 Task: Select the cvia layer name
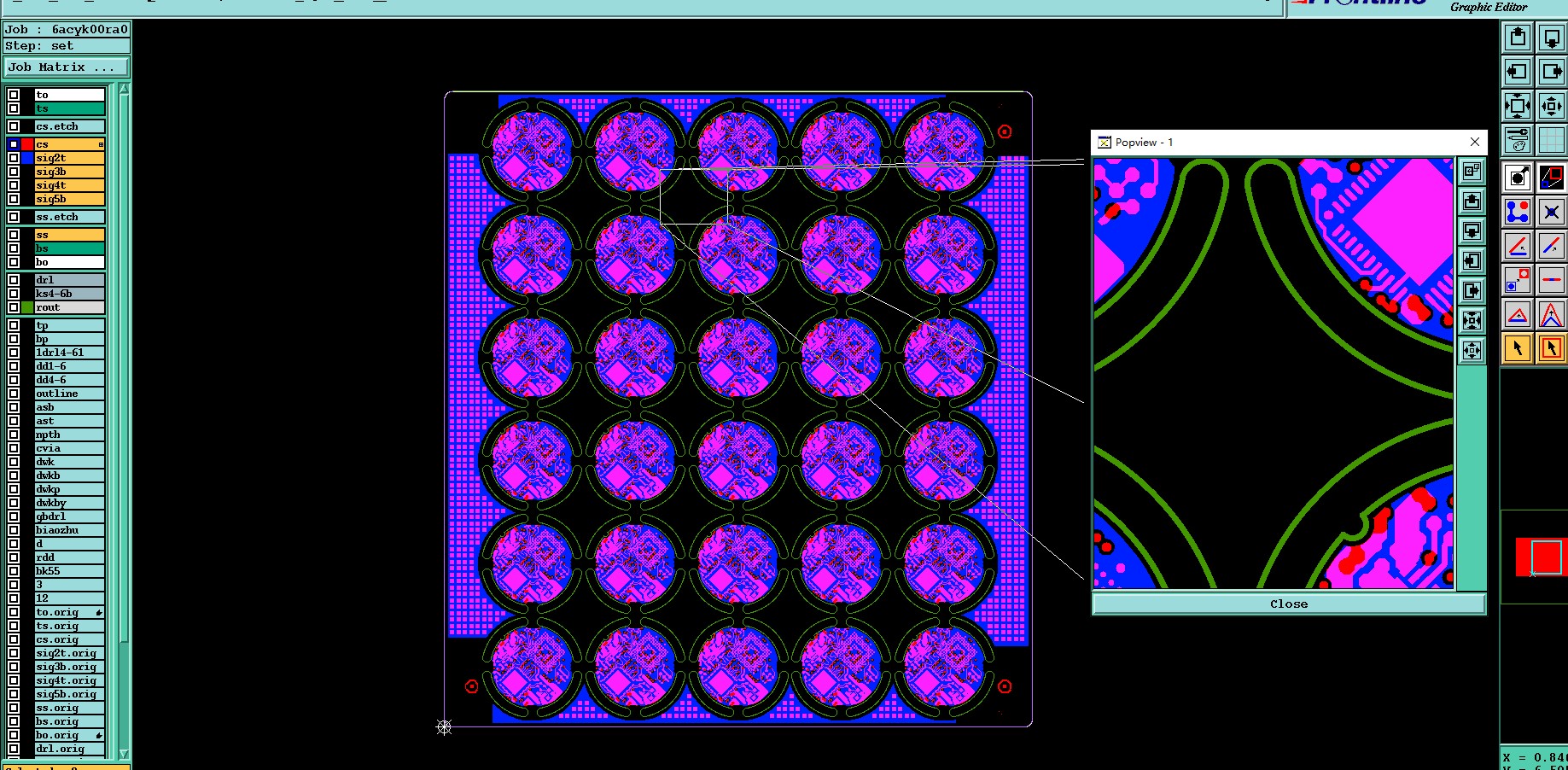pos(69,448)
